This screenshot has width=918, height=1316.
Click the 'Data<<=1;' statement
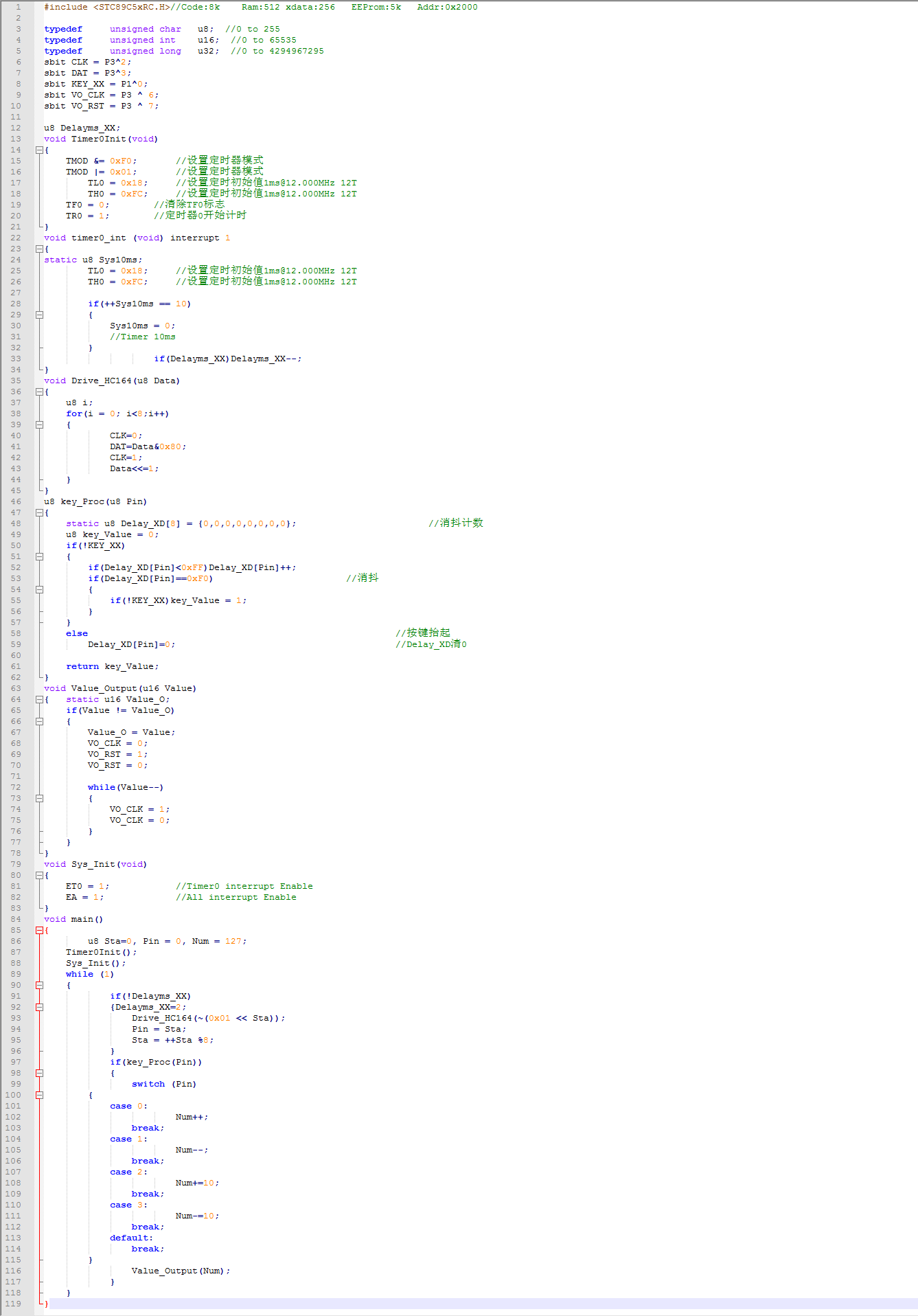(135, 468)
